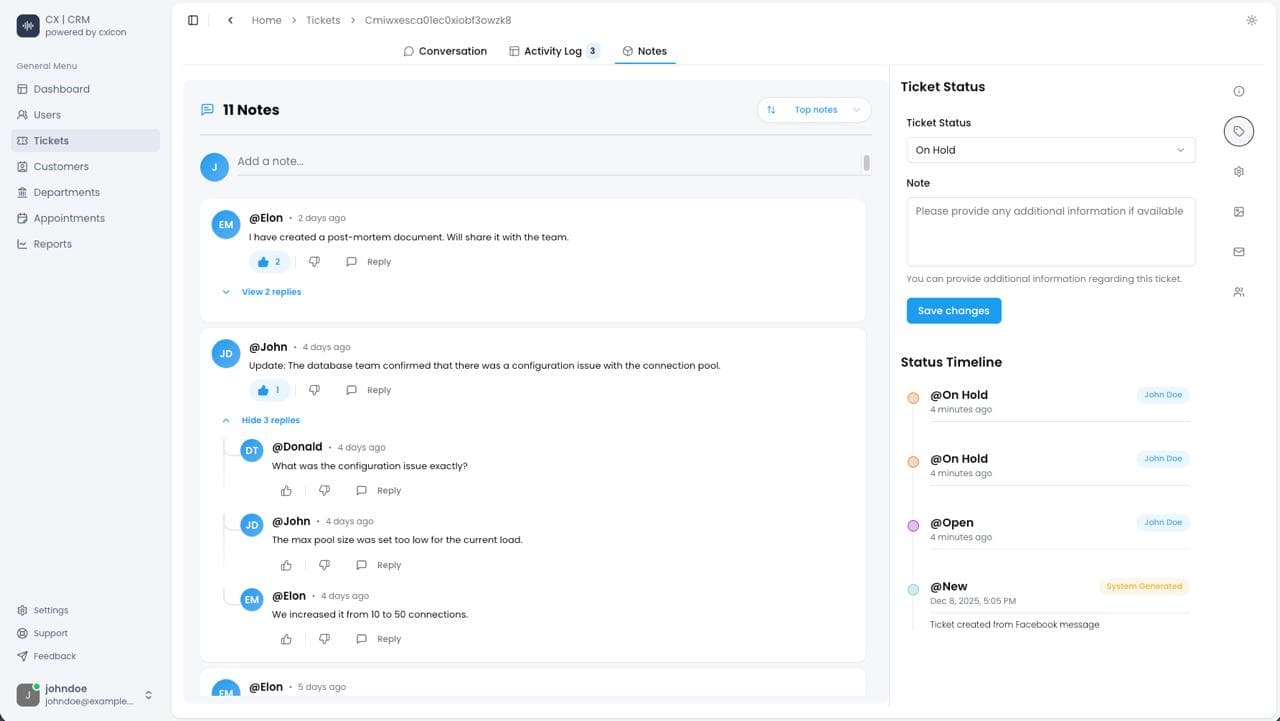Open Feedback in the sidebar
The image size is (1280, 721).
point(47,656)
